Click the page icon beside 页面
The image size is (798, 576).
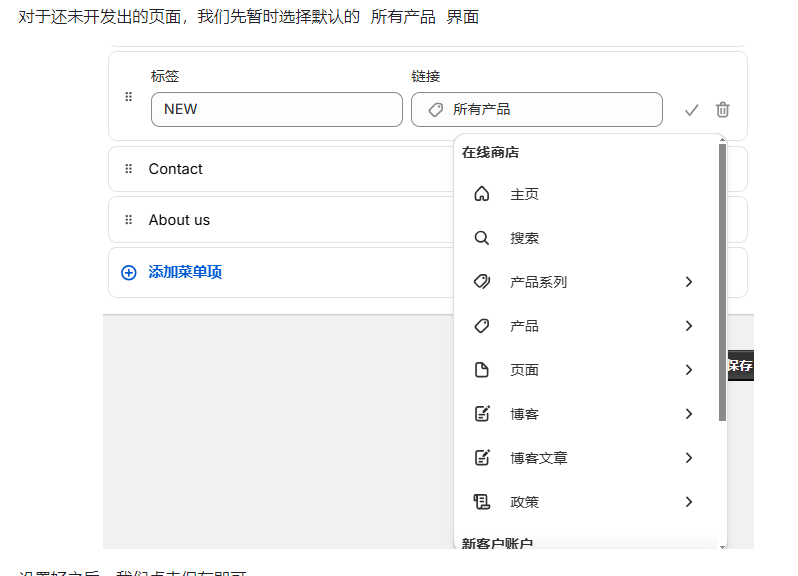[481, 369]
